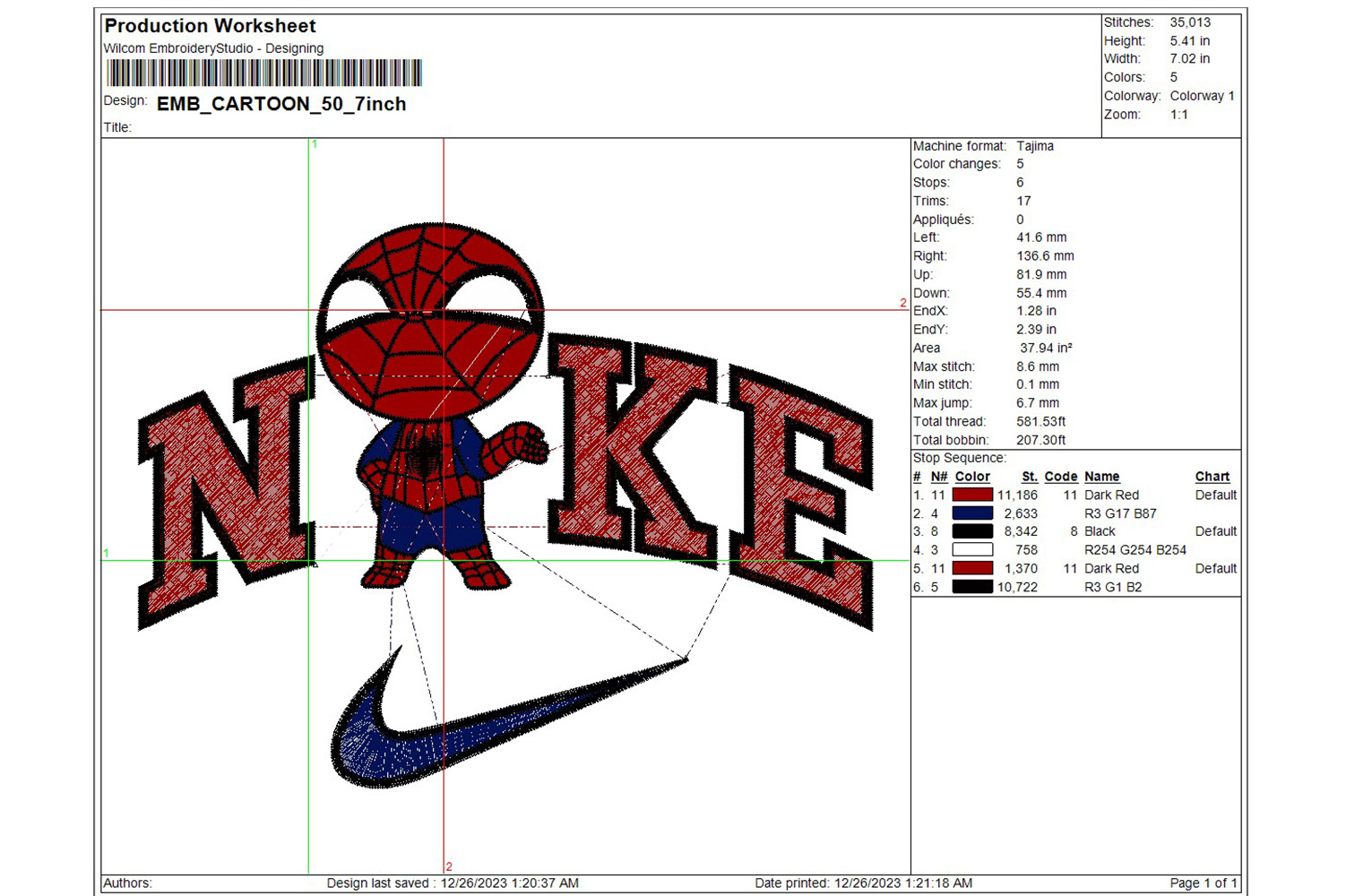Image resolution: width=1346 pixels, height=896 pixels.
Task: Click Colorway 1 value
Action: (x=1202, y=96)
